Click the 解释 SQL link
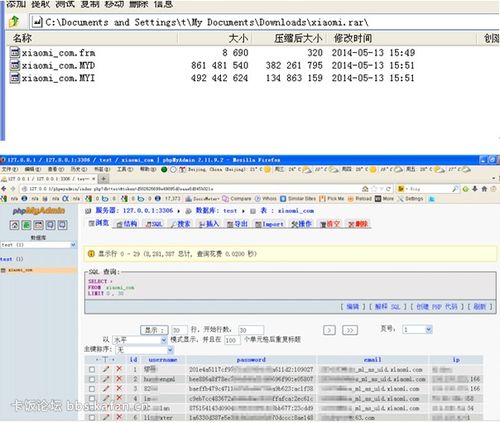The height and width of the screenshot is (423, 500). pos(388,307)
